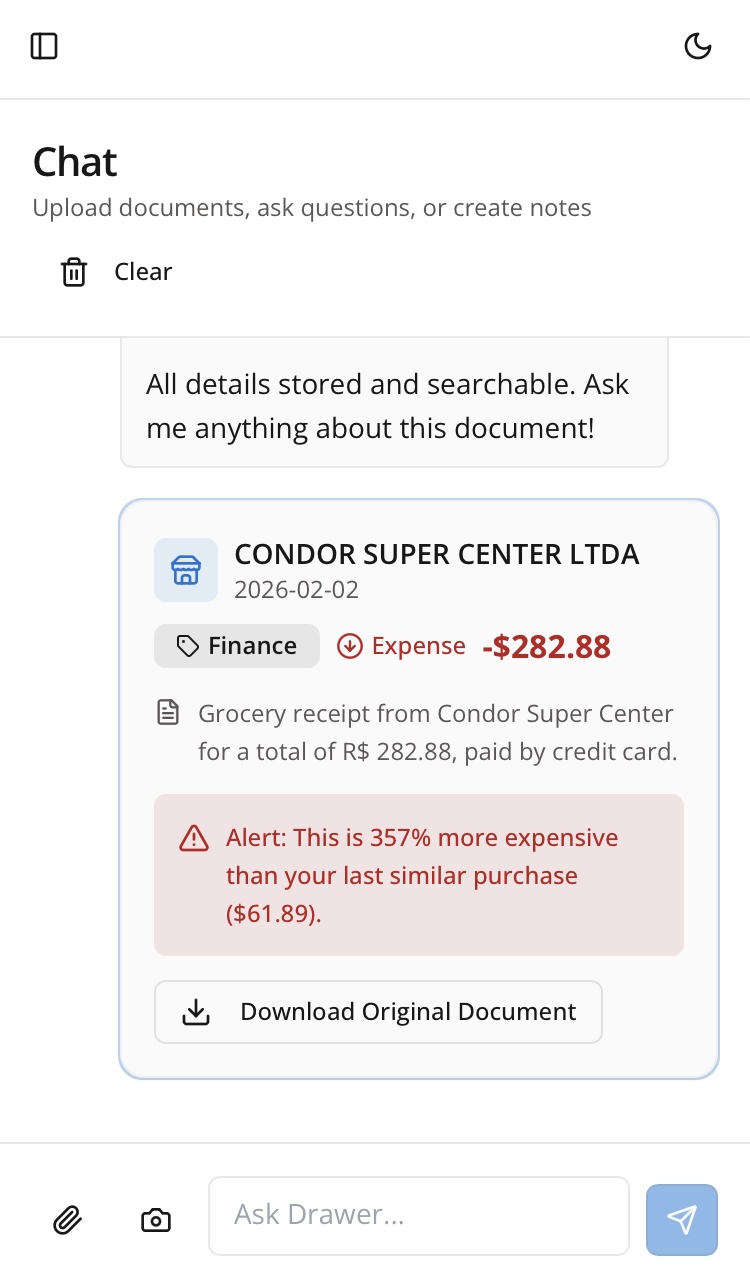Click the 2026-02-02 date label

296,589
